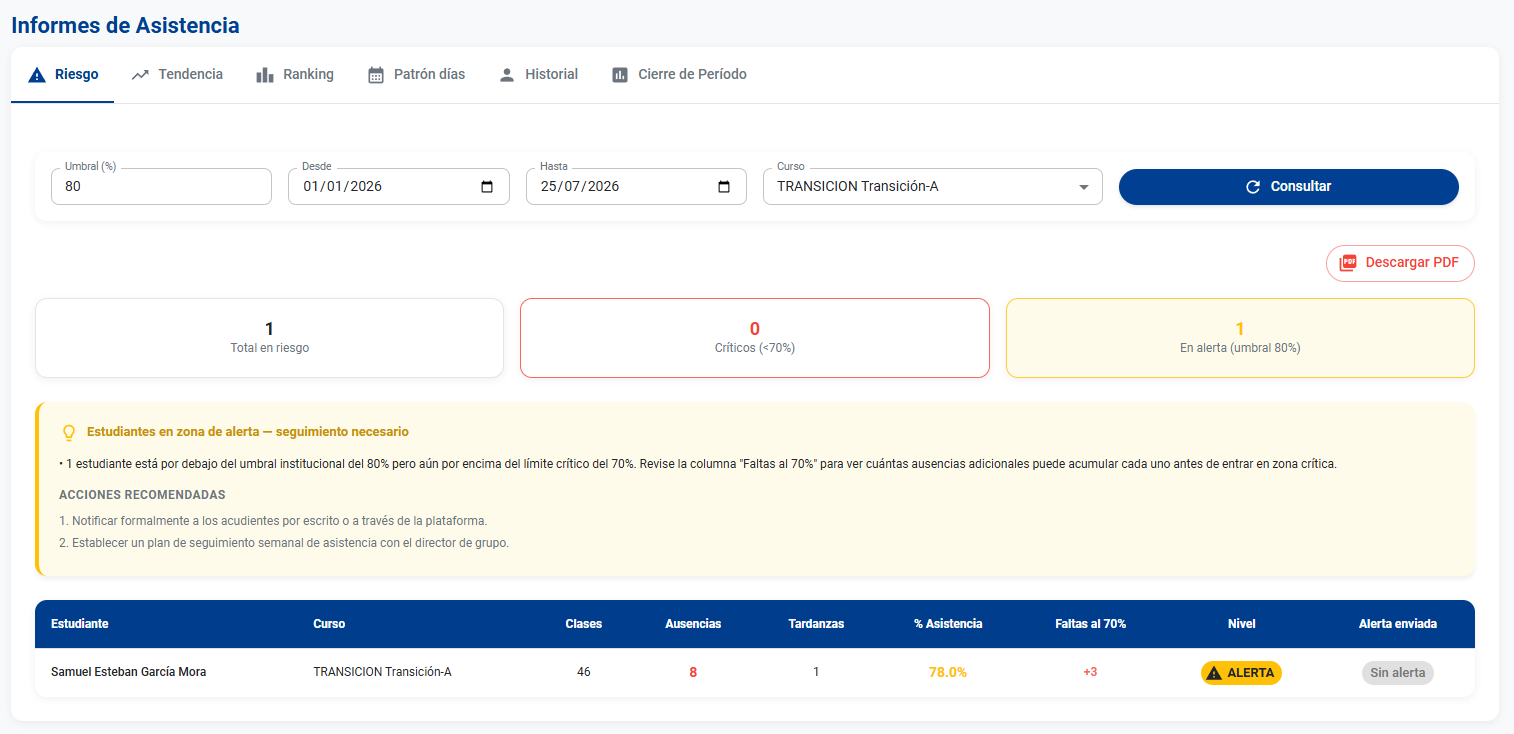Click the Cierre de Período chart icon
This screenshot has width=1514, height=734.
[620, 75]
